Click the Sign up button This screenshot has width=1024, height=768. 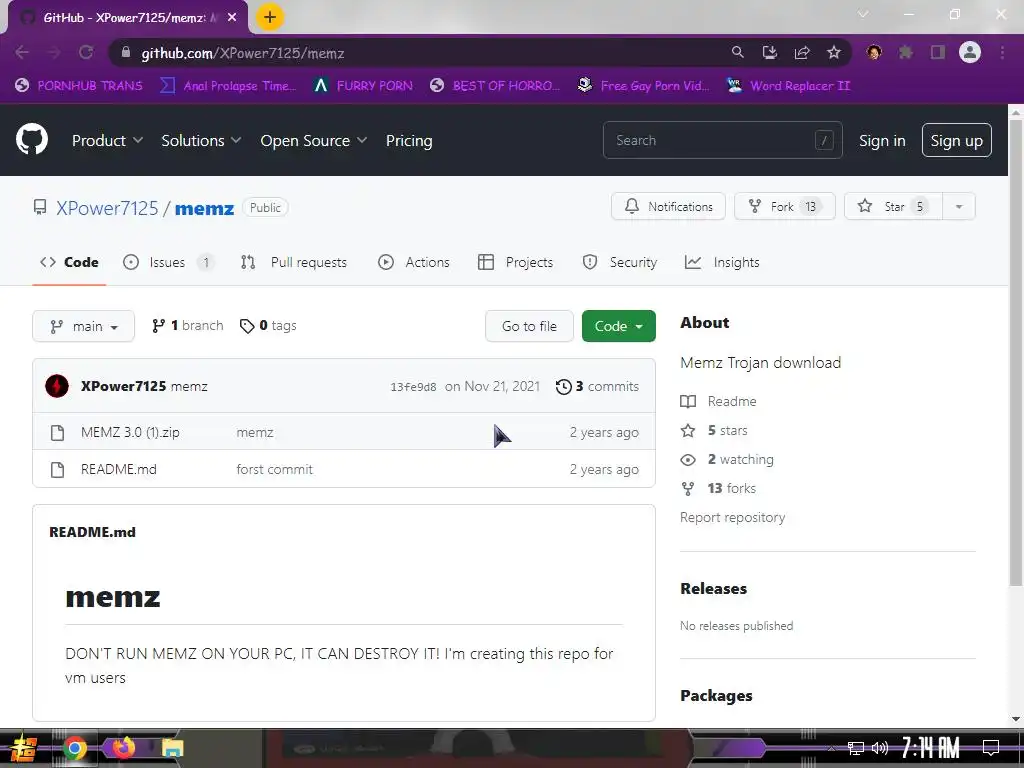957,140
